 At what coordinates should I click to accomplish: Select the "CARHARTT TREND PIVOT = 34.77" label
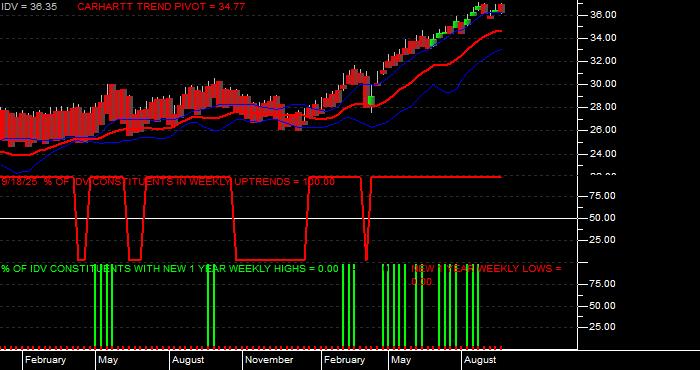tap(161, 7)
